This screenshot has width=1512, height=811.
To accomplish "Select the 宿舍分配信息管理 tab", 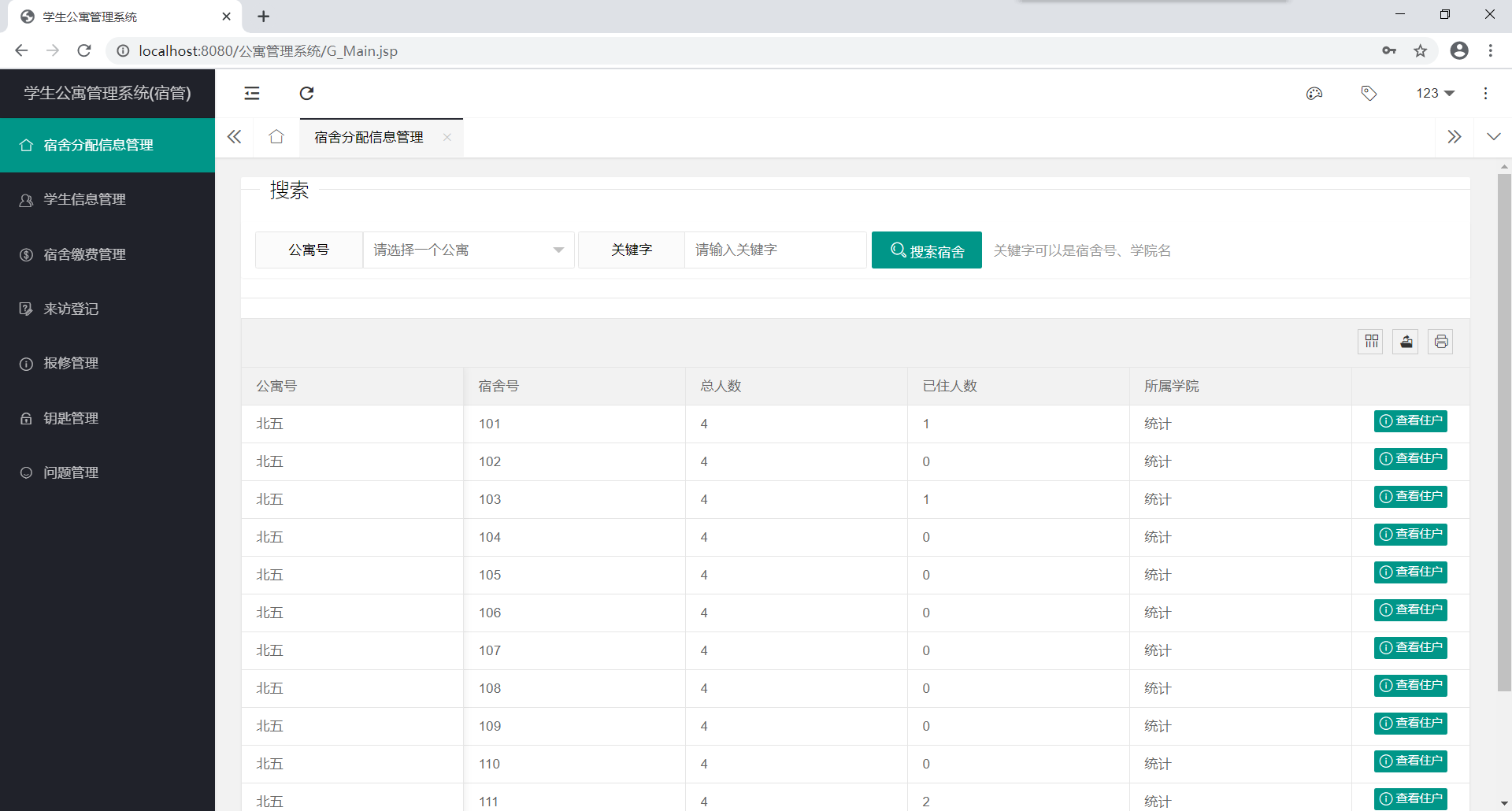I will (x=368, y=136).
